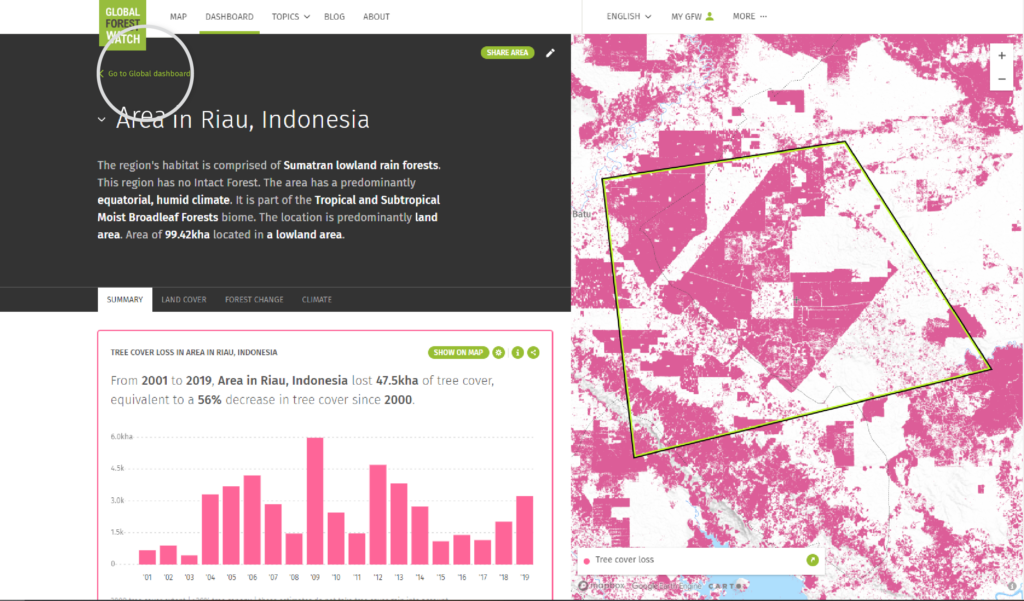This screenshot has width=1024, height=601.
Task: Open the Map page
Action: click(178, 16)
